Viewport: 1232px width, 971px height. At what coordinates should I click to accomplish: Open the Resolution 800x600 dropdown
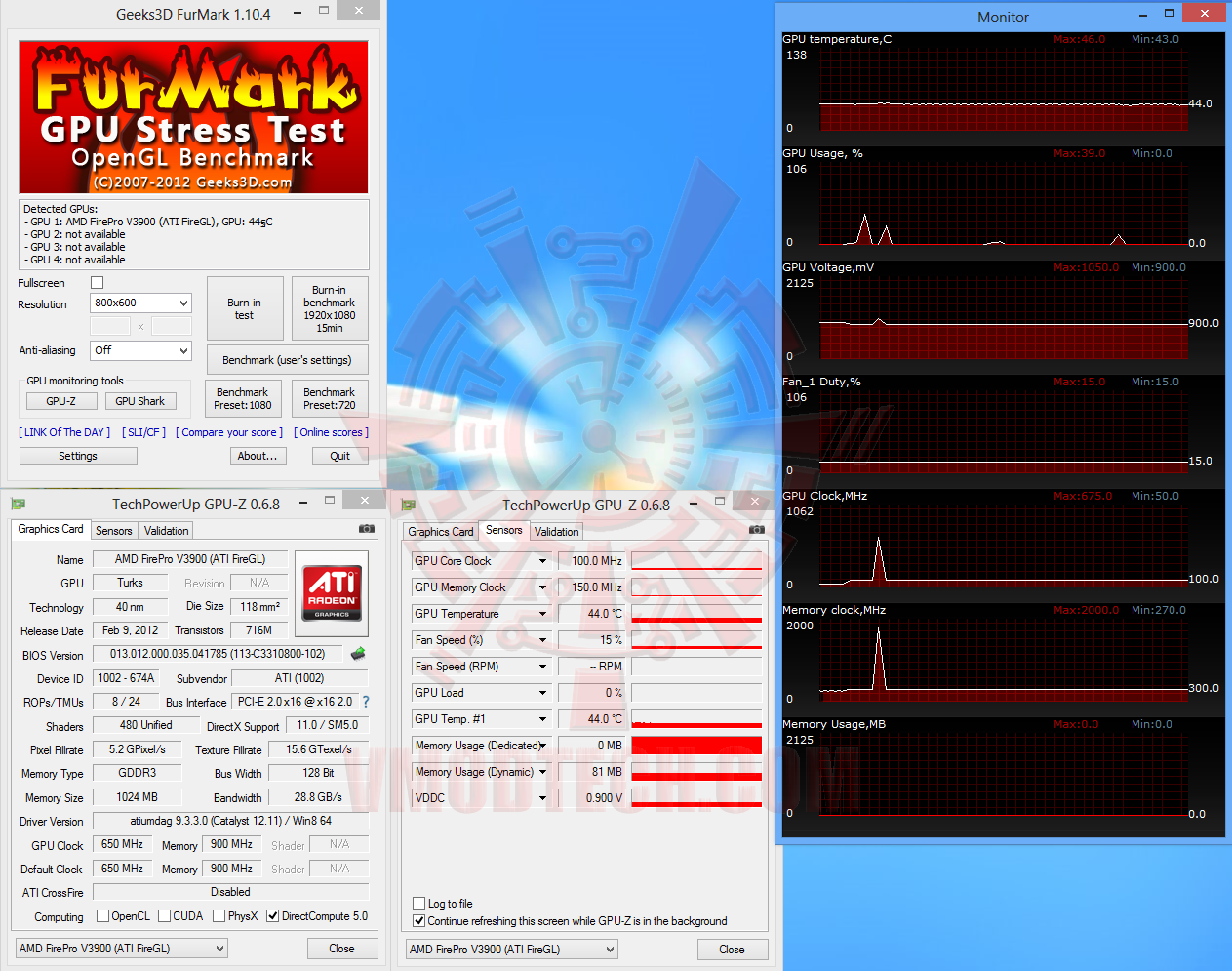tap(140, 303)
